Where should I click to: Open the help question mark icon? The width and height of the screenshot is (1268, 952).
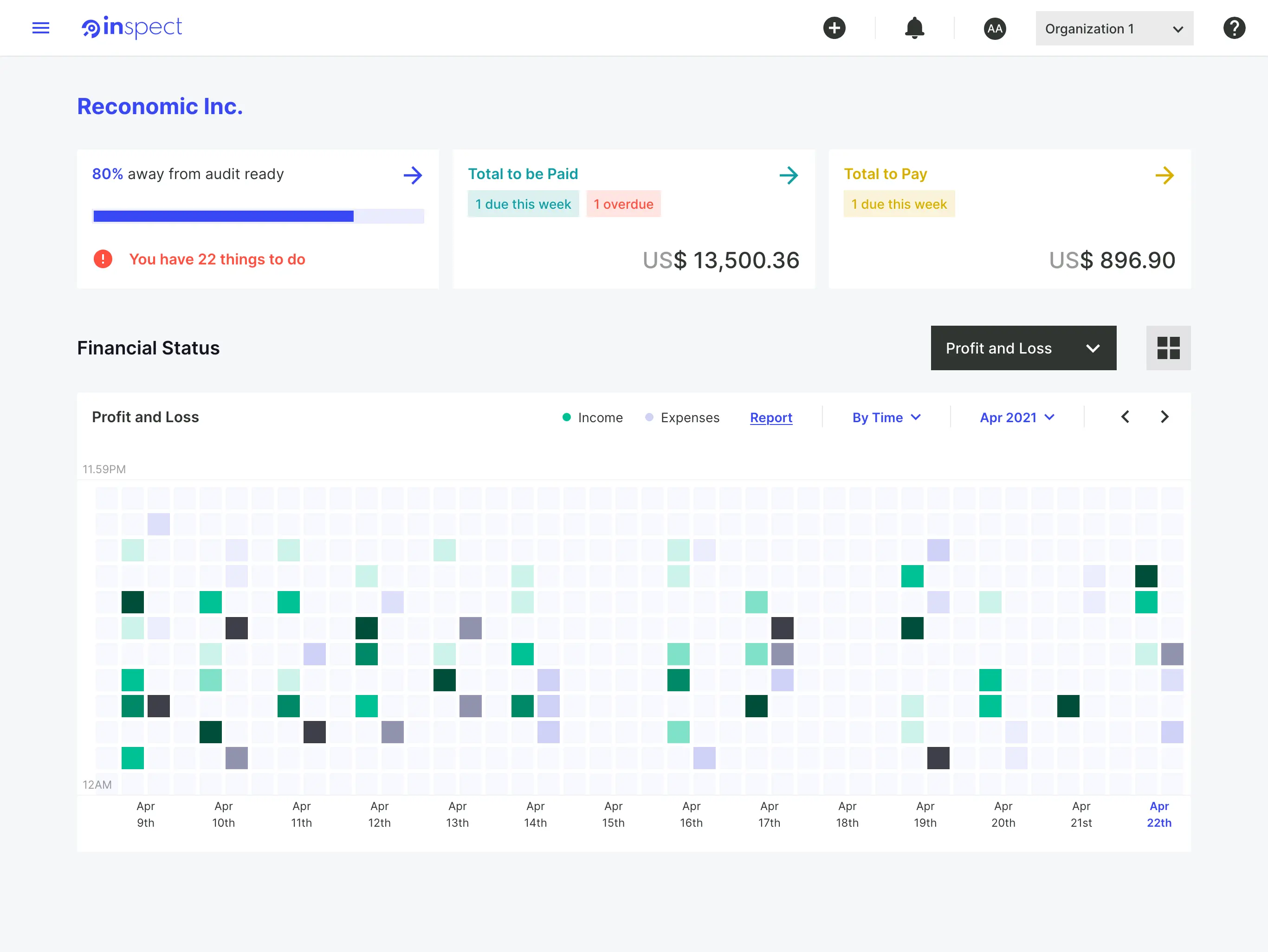click(x=1234, y=28)
